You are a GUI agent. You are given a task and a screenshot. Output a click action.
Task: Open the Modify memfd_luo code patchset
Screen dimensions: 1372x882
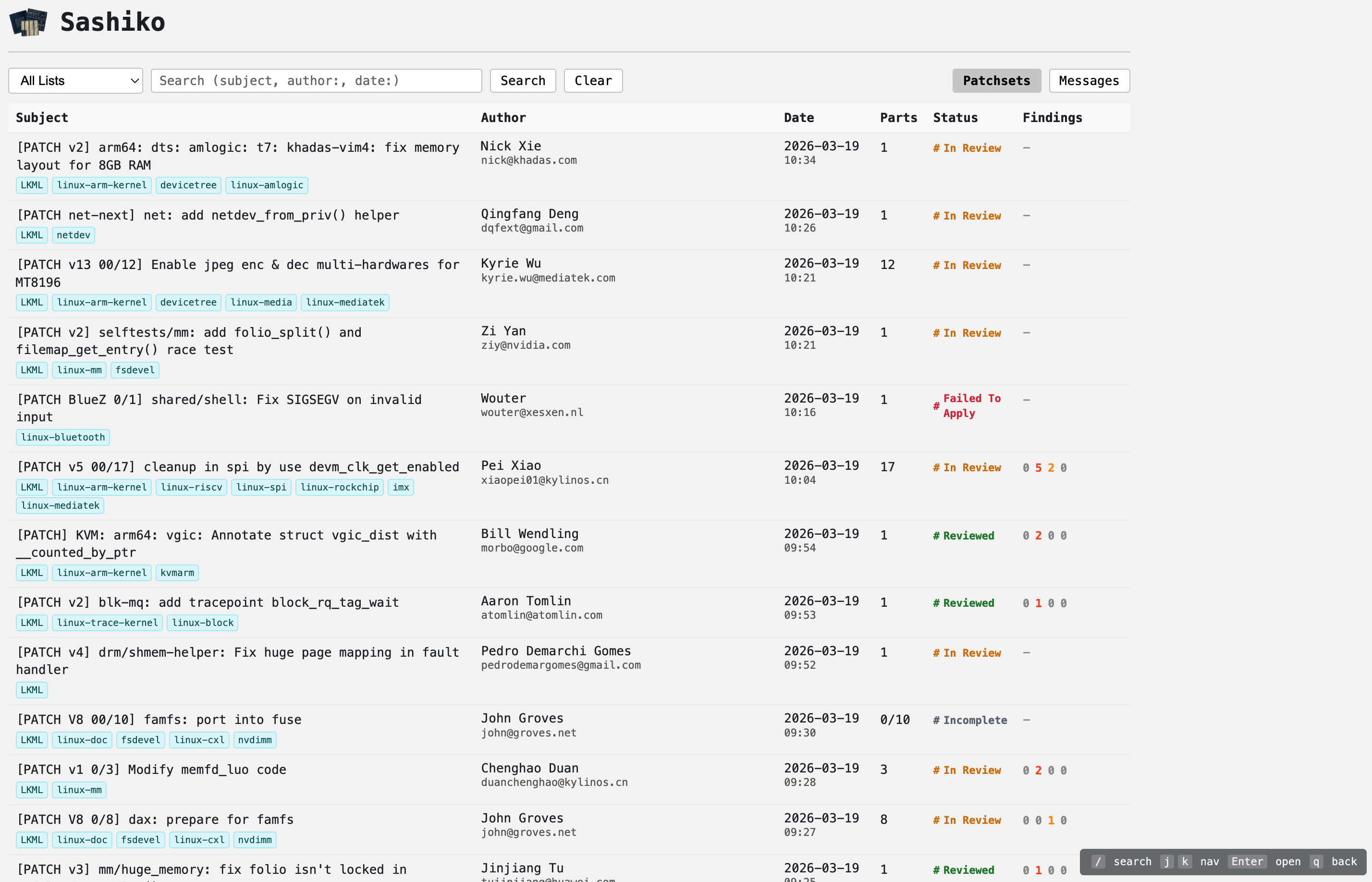pyautogui.click(x=152, y=770)
